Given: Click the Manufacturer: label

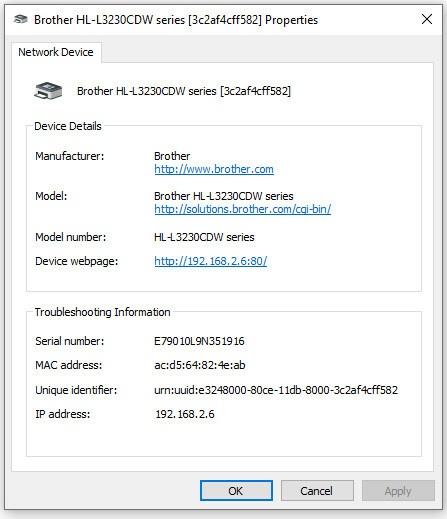Looking at the screenshot, I should (x=70, y=156).
